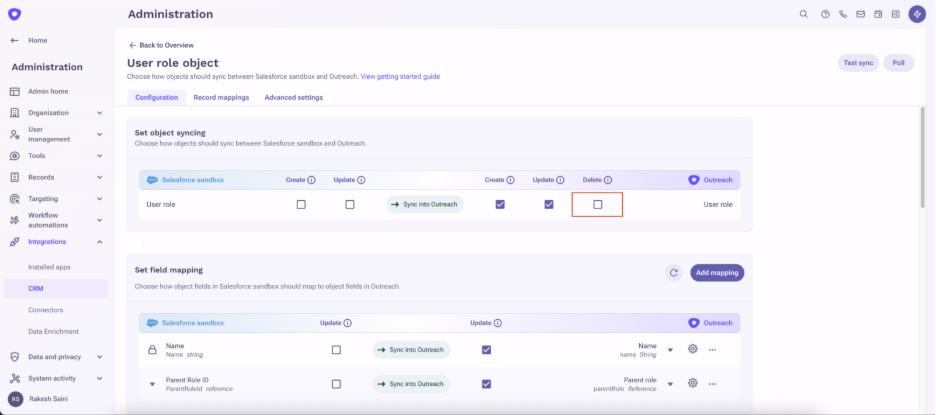
Task: Open the settings gear for Name mapping
Action: tap(692, 349)
